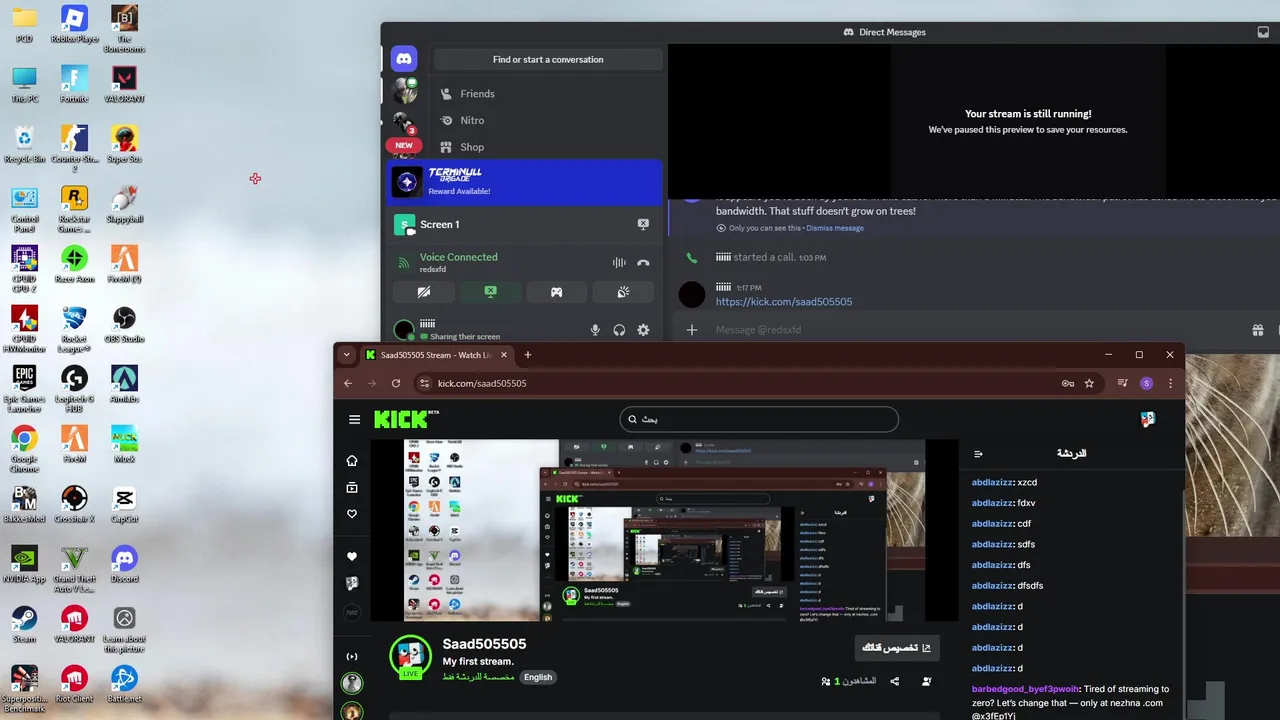Screen dimensions: 1280x720
Task: Click Dismiss message link in Discord
Action: 835,228
